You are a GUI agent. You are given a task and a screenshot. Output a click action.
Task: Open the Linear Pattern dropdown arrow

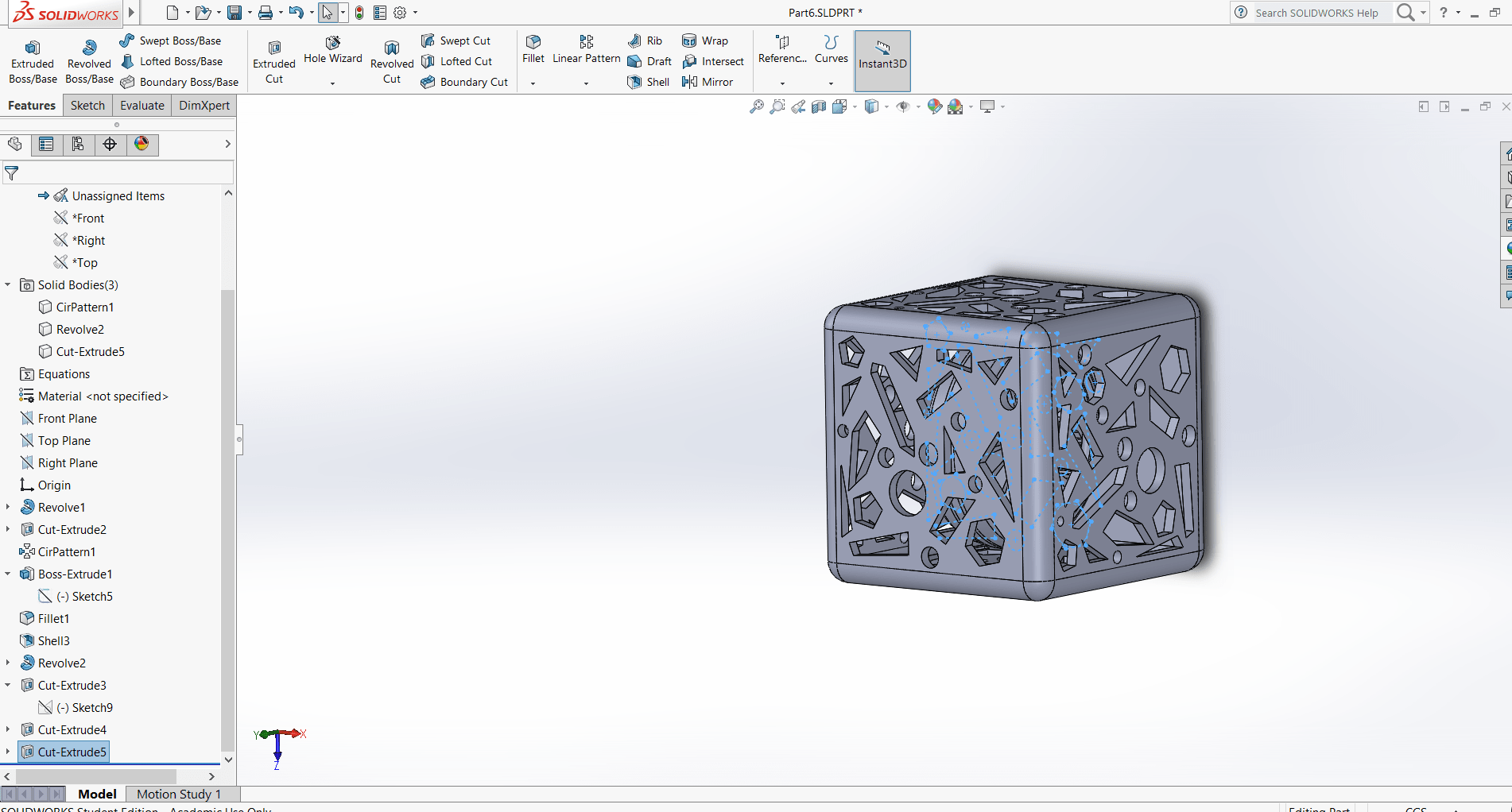click(x=586, y=83)
